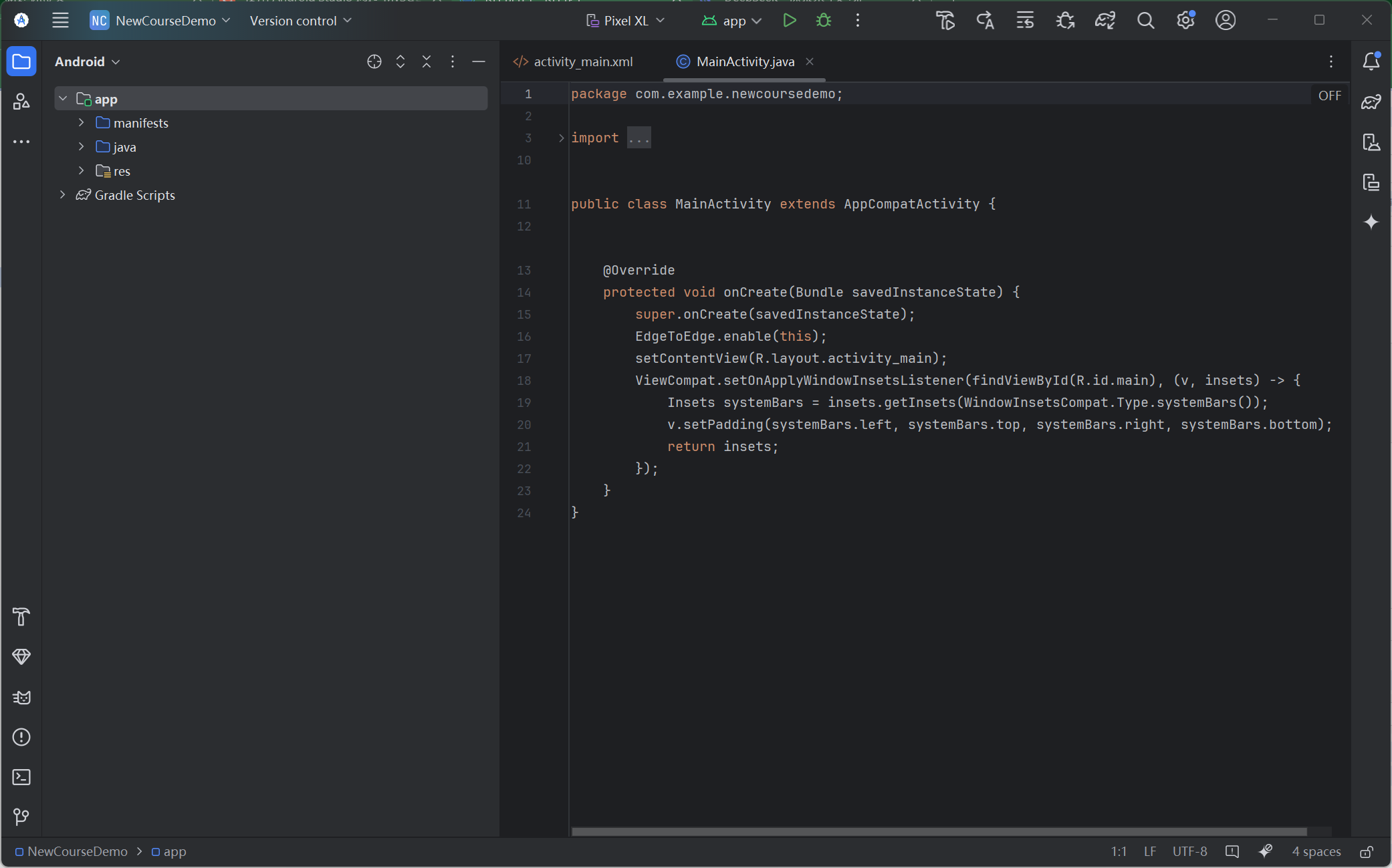Toggle read-only lock in status bar
The image size is (1392, 868).
(1367, 852)
